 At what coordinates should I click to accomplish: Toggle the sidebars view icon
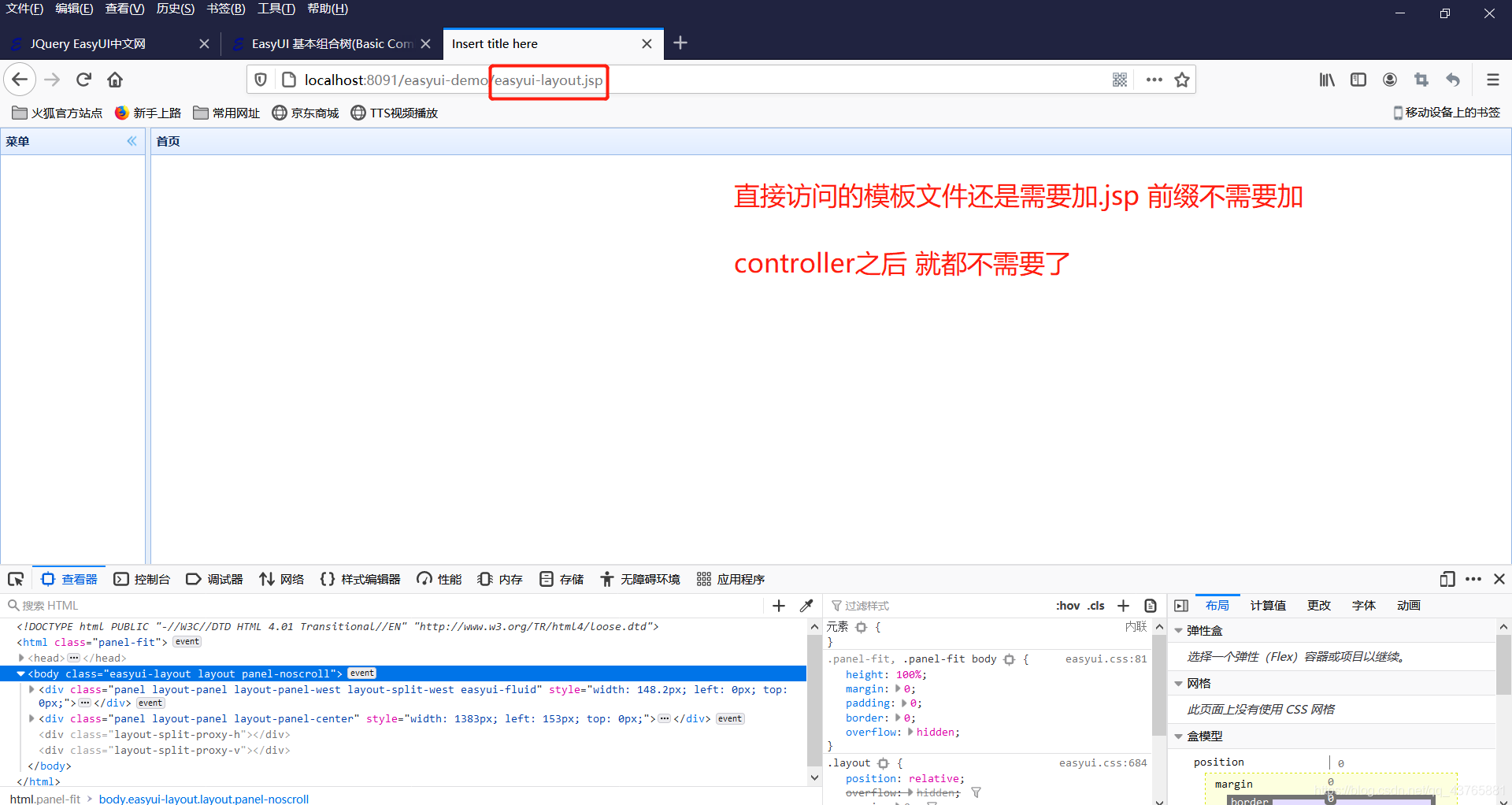tap(1358, 80)
